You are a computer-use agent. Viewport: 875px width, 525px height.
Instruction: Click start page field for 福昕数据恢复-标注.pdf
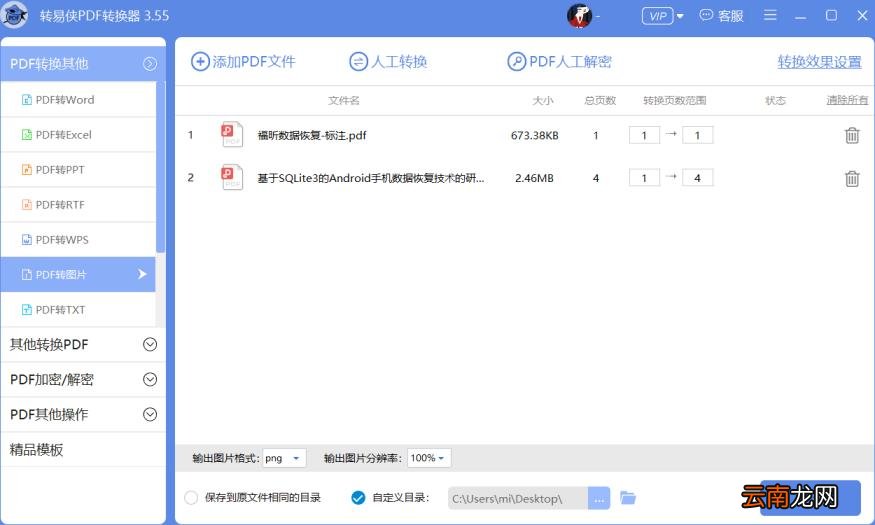tap(644, 135)
